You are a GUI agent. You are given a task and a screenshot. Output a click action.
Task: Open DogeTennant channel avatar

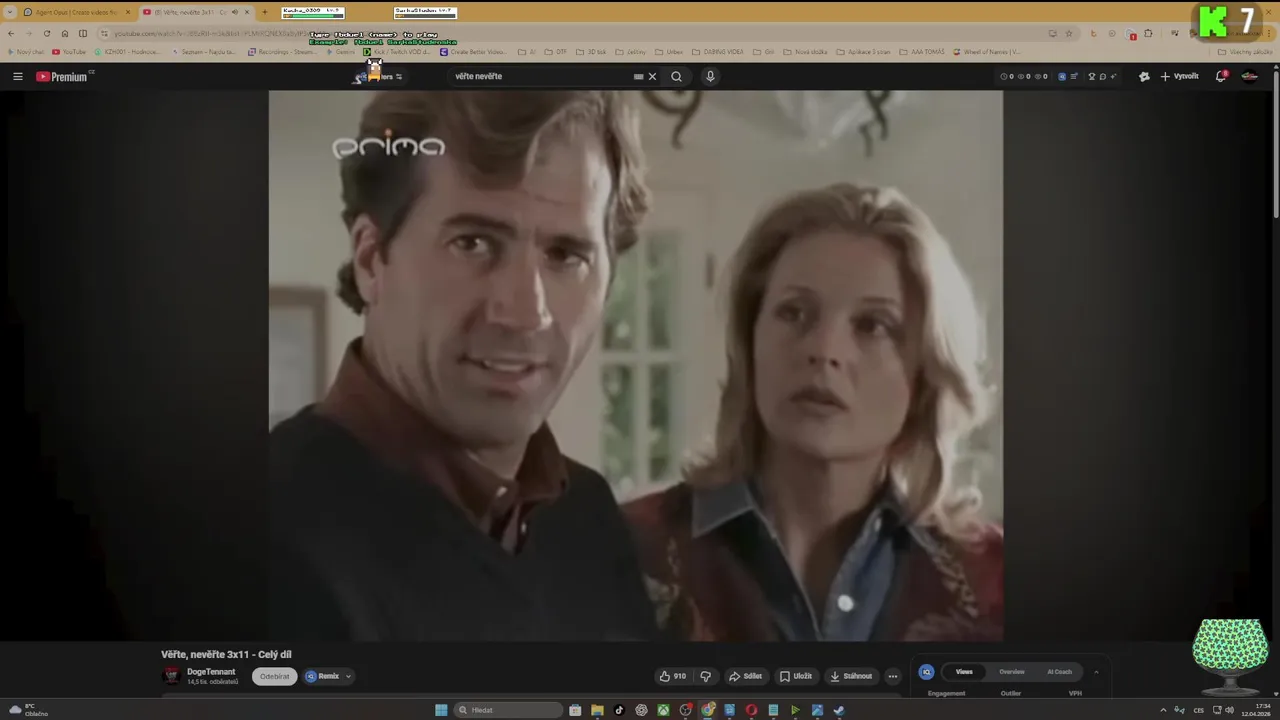(172, 676)
